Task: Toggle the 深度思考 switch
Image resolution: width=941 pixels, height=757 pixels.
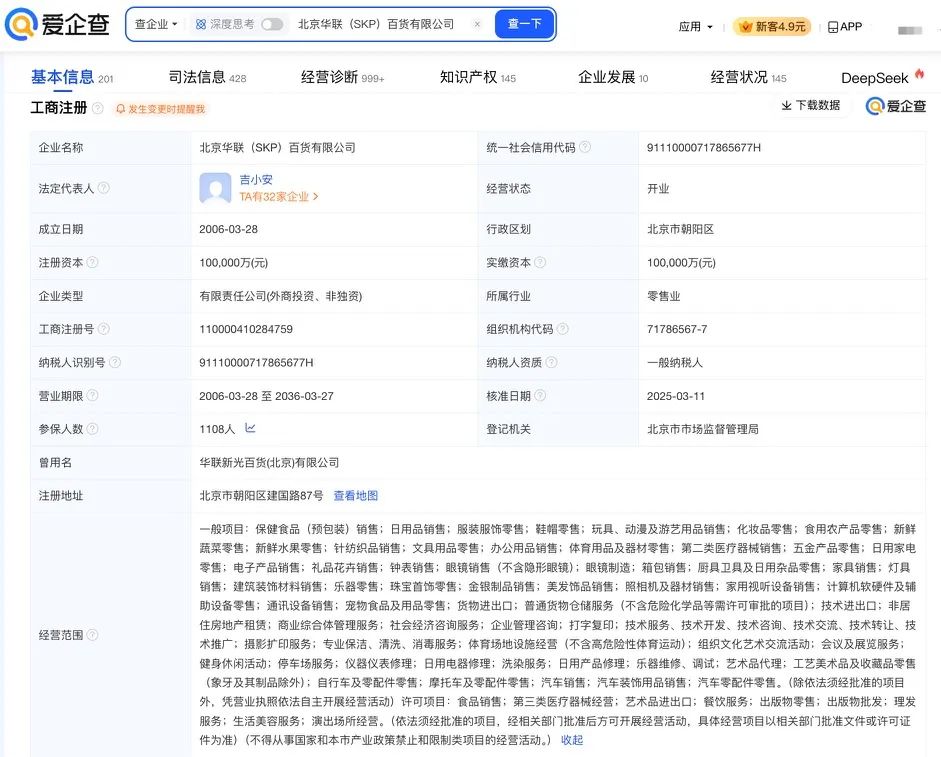Action: 271,24
